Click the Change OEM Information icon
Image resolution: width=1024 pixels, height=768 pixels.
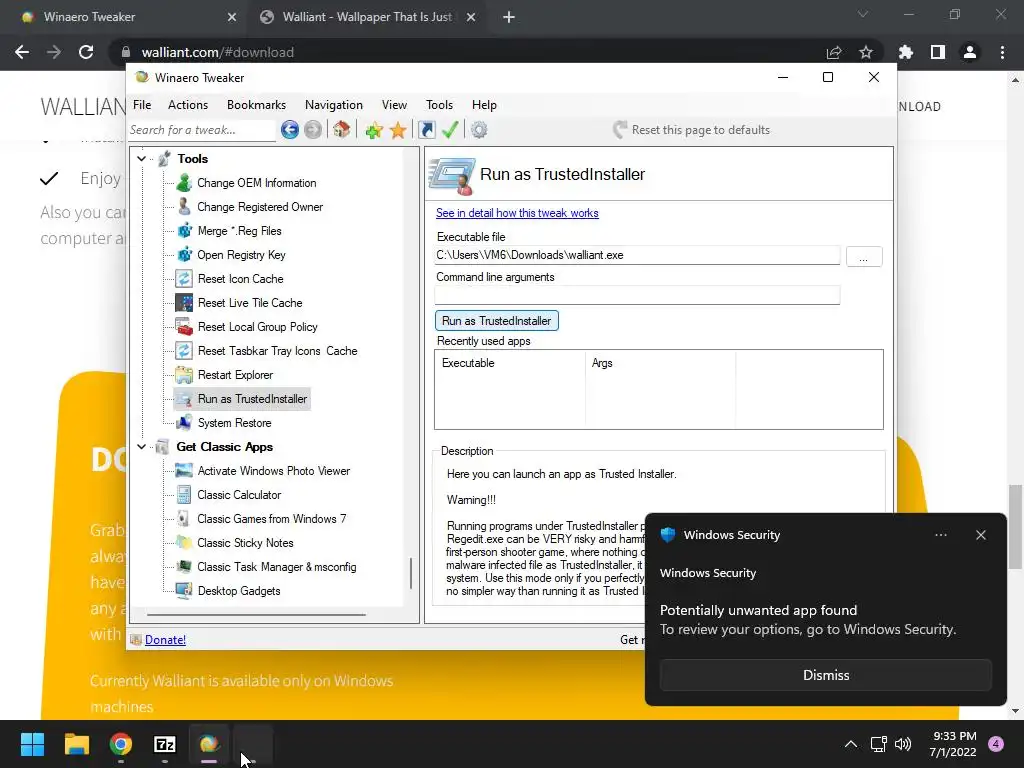coord(184,183)
